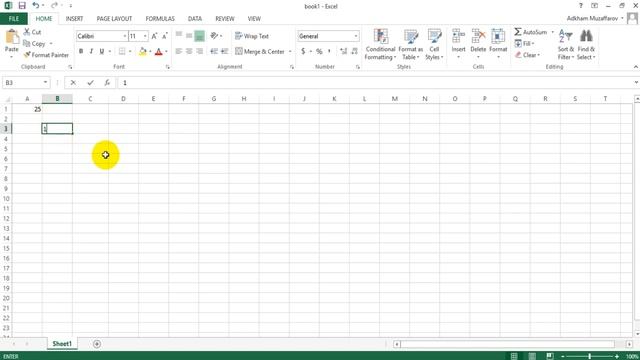Open Format cells menu
Image resolution: width=640 pixels, height=360 pixels.
498,44
